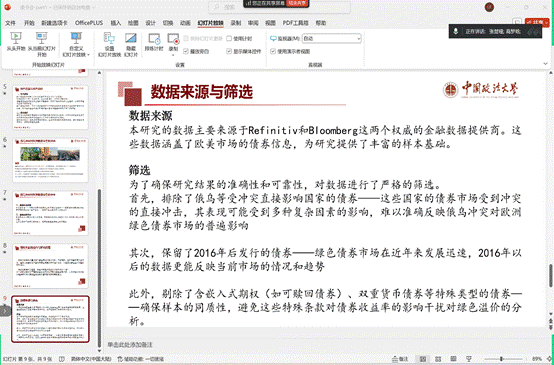Open the Monitor (监视器) dropdown
The height and width of the screenshot is (365, 554).
point(332,38)
